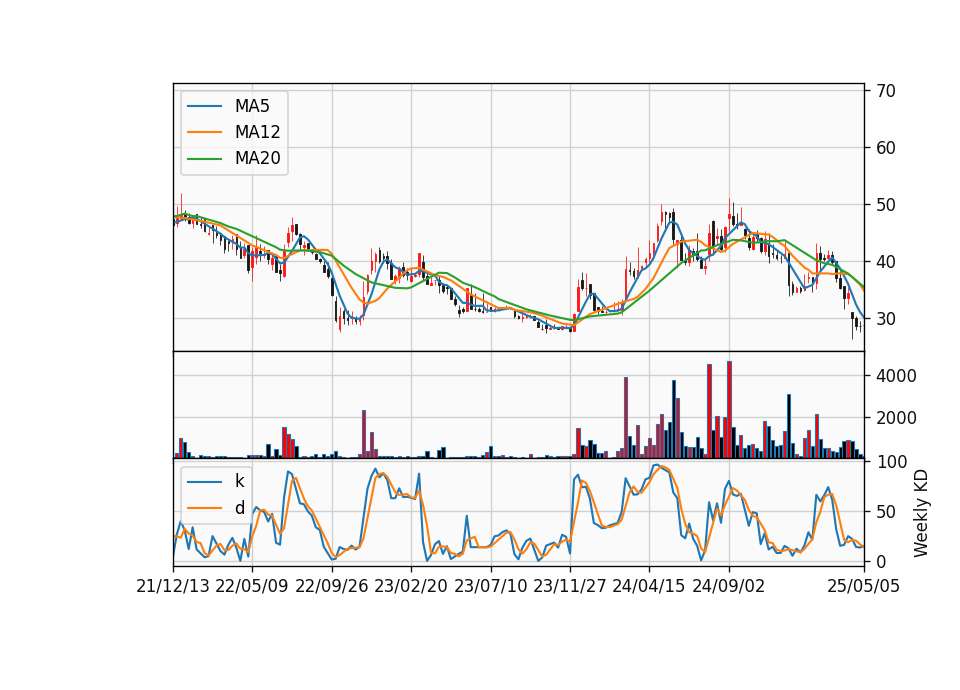This screenshot has height=690, width=960.
Task: Click the price axis value 40
Action: [885, 261]
